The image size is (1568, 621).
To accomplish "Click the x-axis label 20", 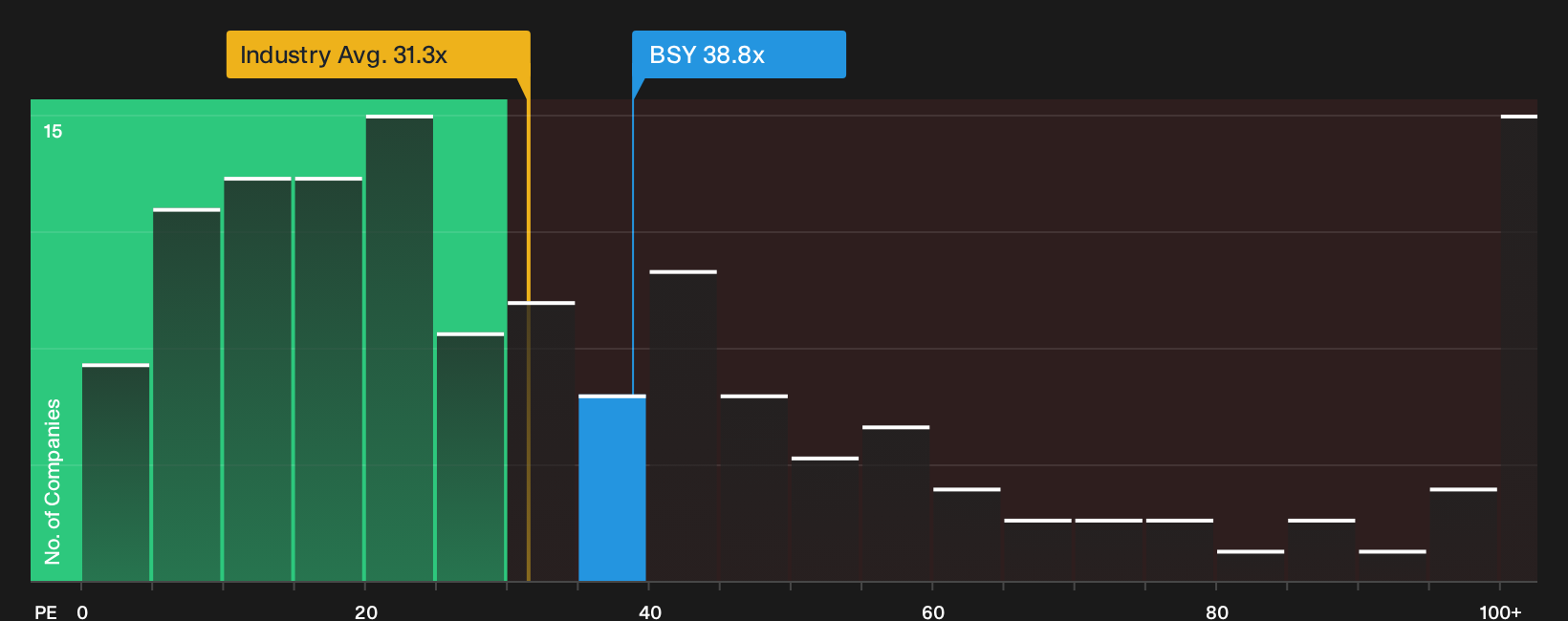I will [366, 612].
